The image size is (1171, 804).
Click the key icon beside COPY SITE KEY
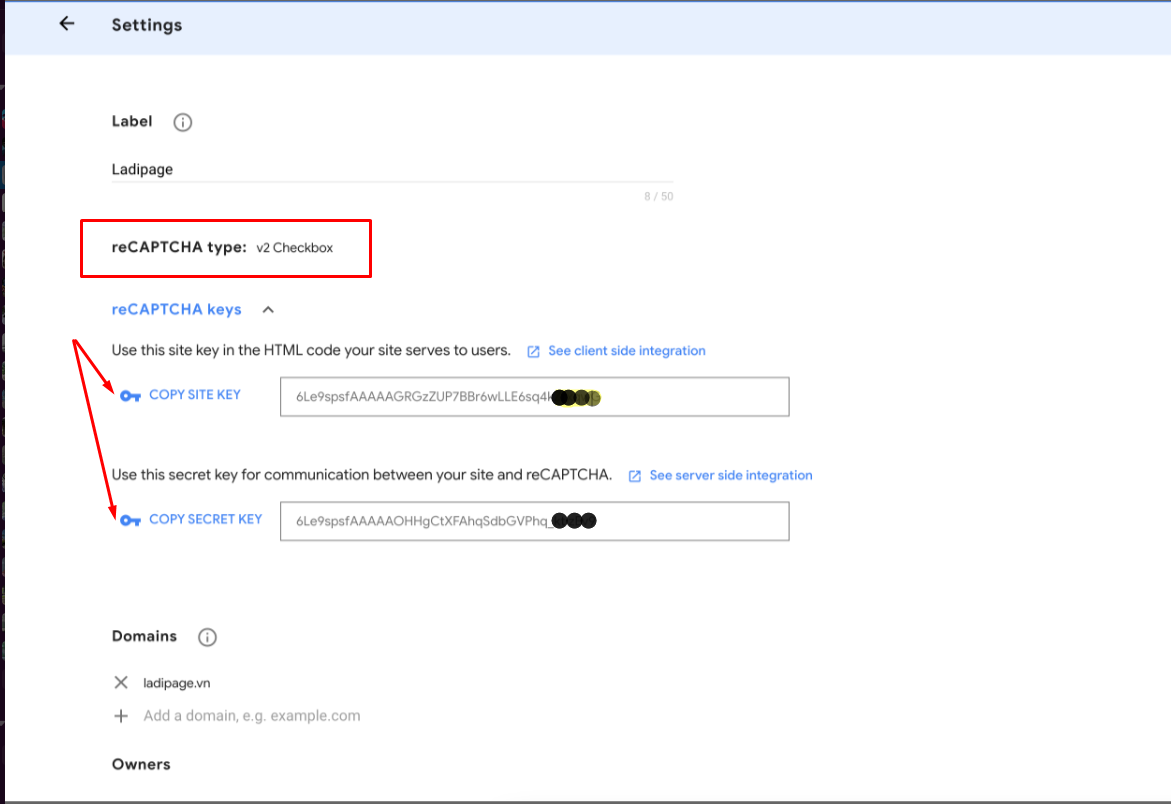click(130, 396)
